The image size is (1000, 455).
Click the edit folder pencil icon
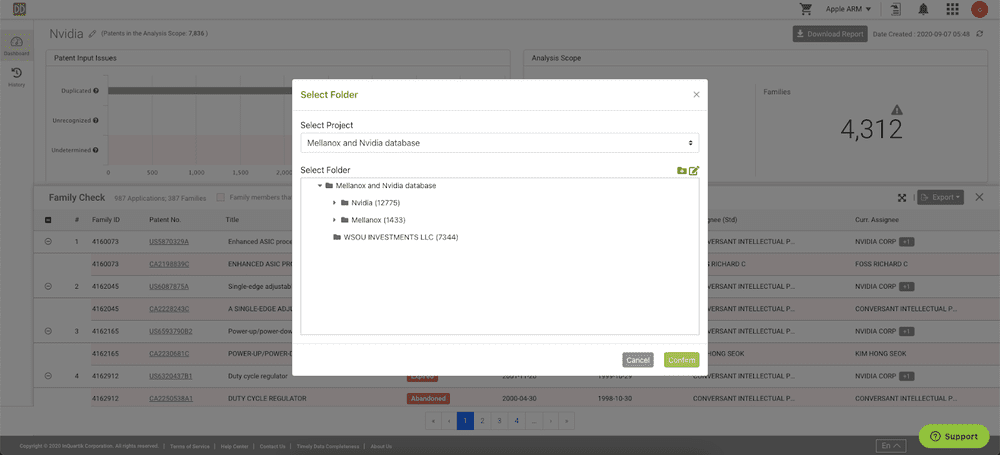pyautogui.click(x=694, y=170)
